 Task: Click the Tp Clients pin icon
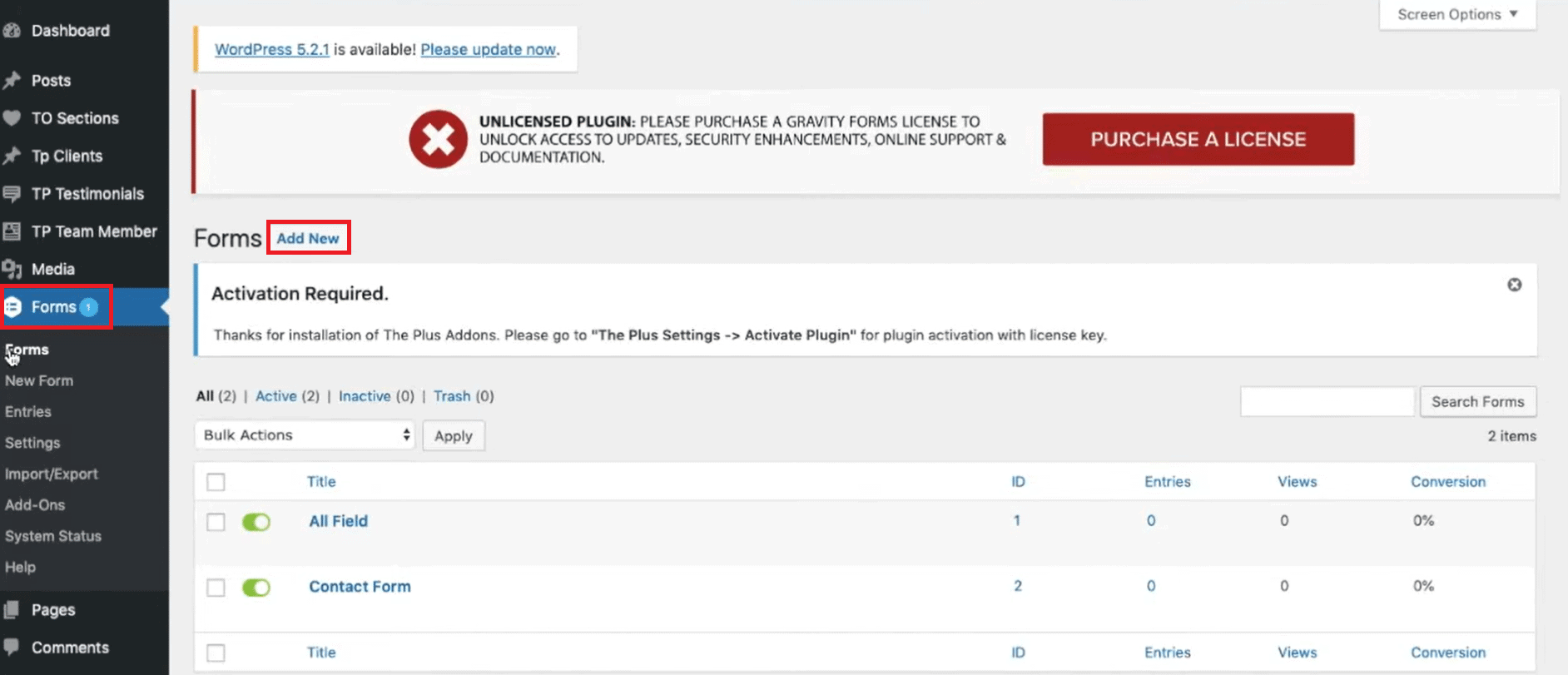click(x=12, y=156)
